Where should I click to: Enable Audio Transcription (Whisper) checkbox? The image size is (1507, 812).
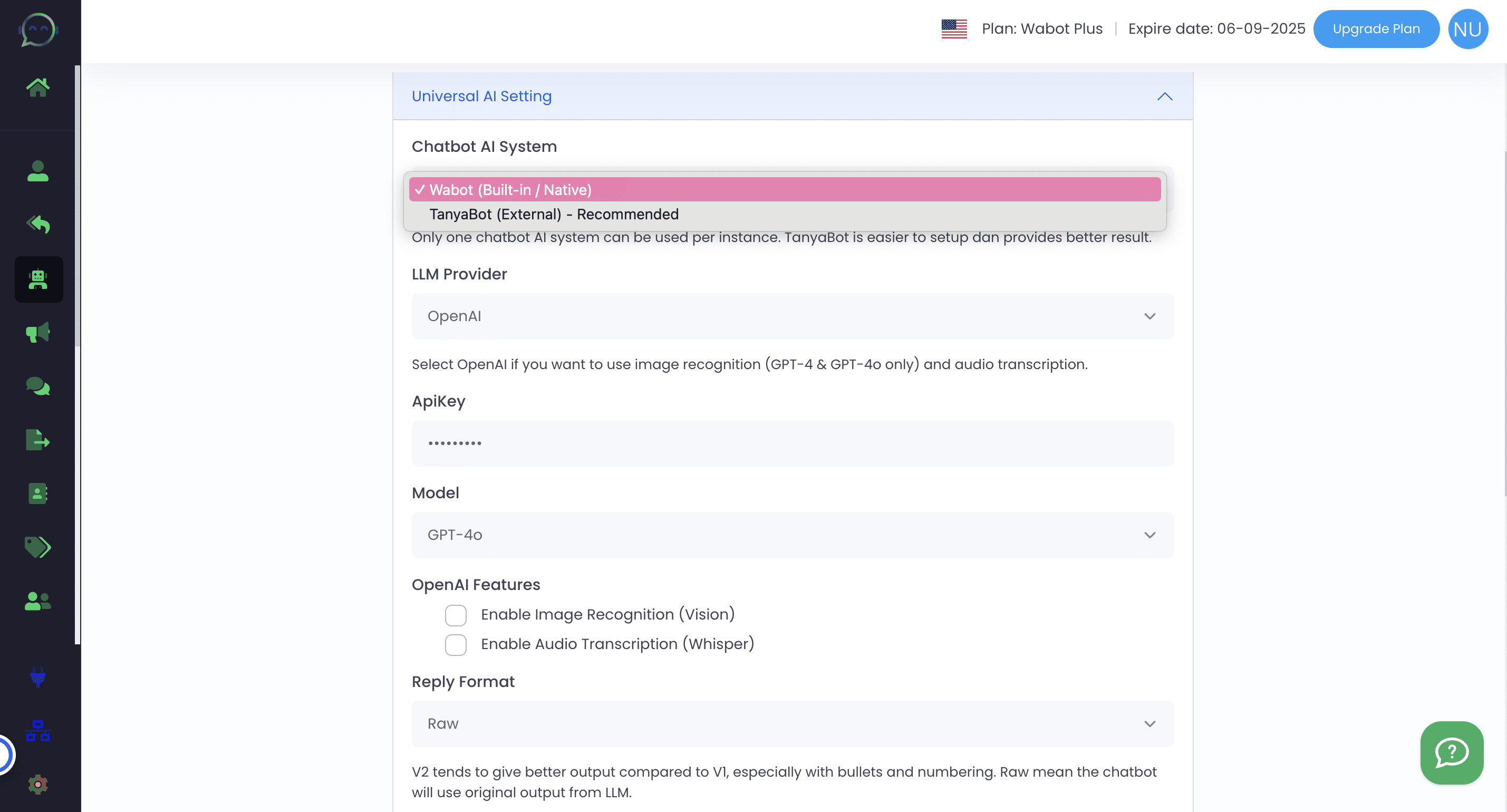pyautogui.click(x=456, y=644)
